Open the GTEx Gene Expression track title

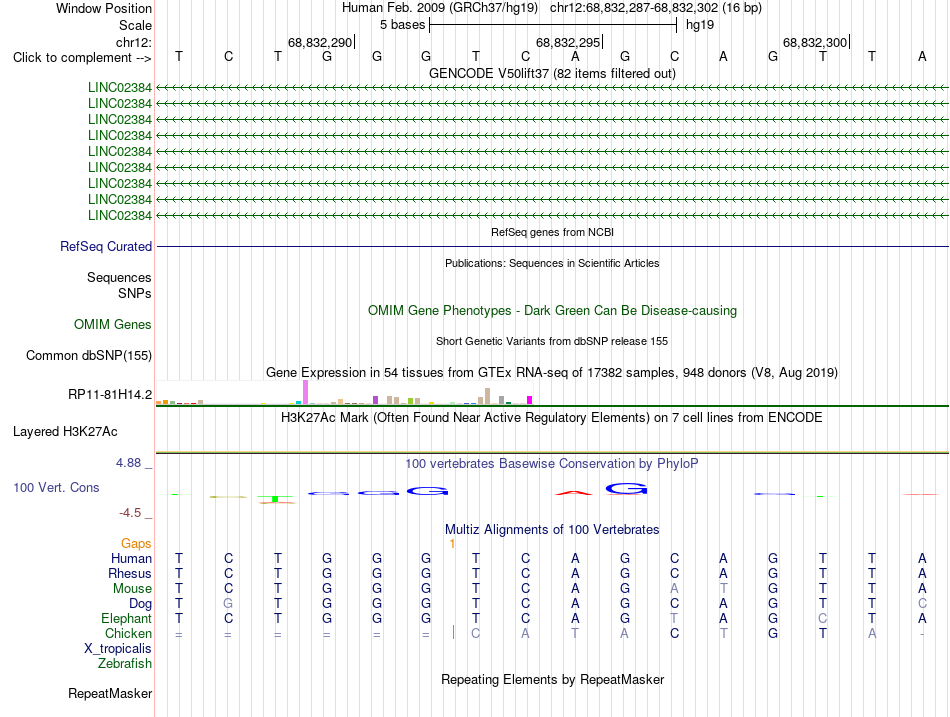point(552,373)
